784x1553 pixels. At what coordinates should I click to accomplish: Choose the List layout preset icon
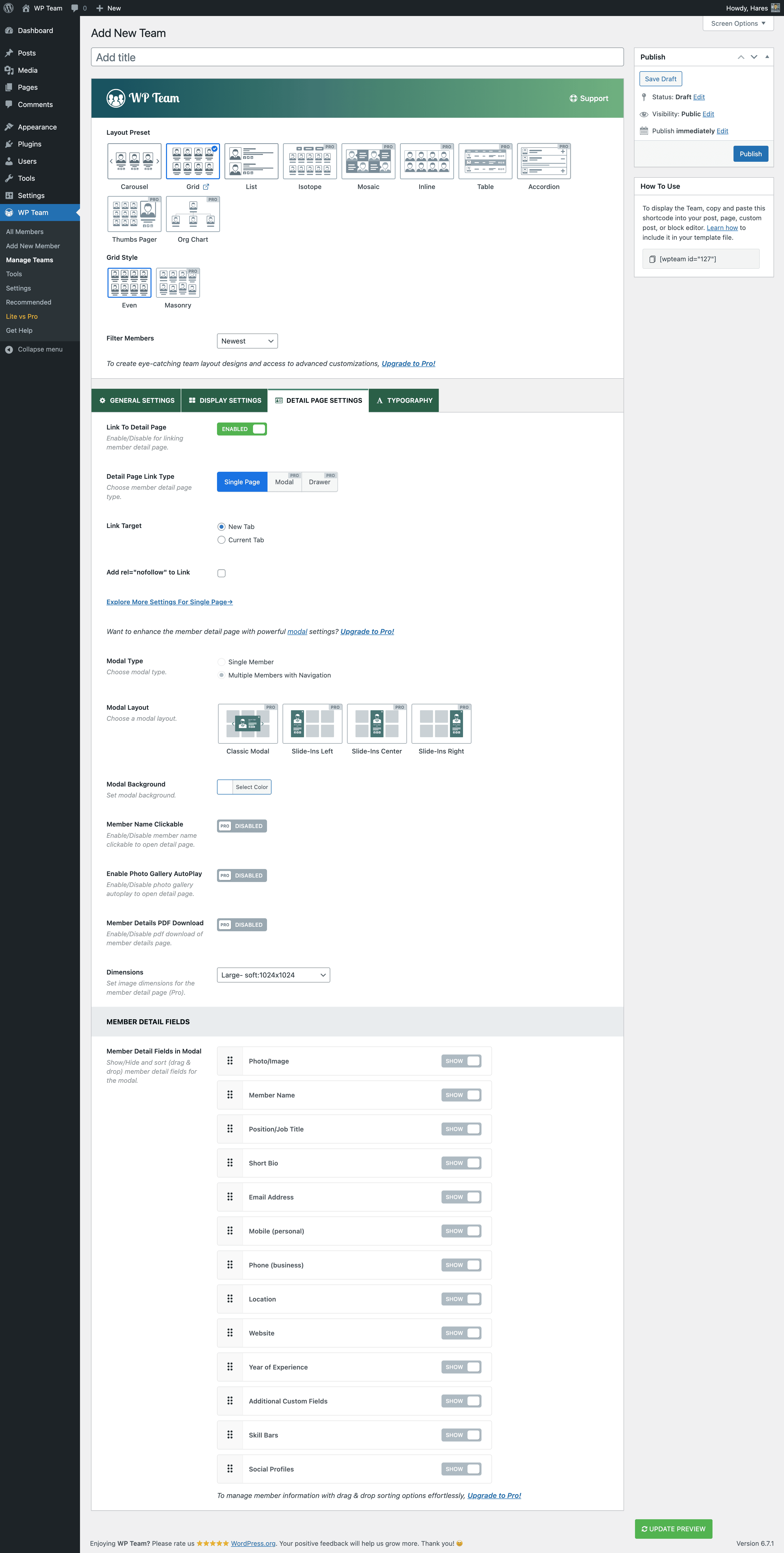pos(251,161)
